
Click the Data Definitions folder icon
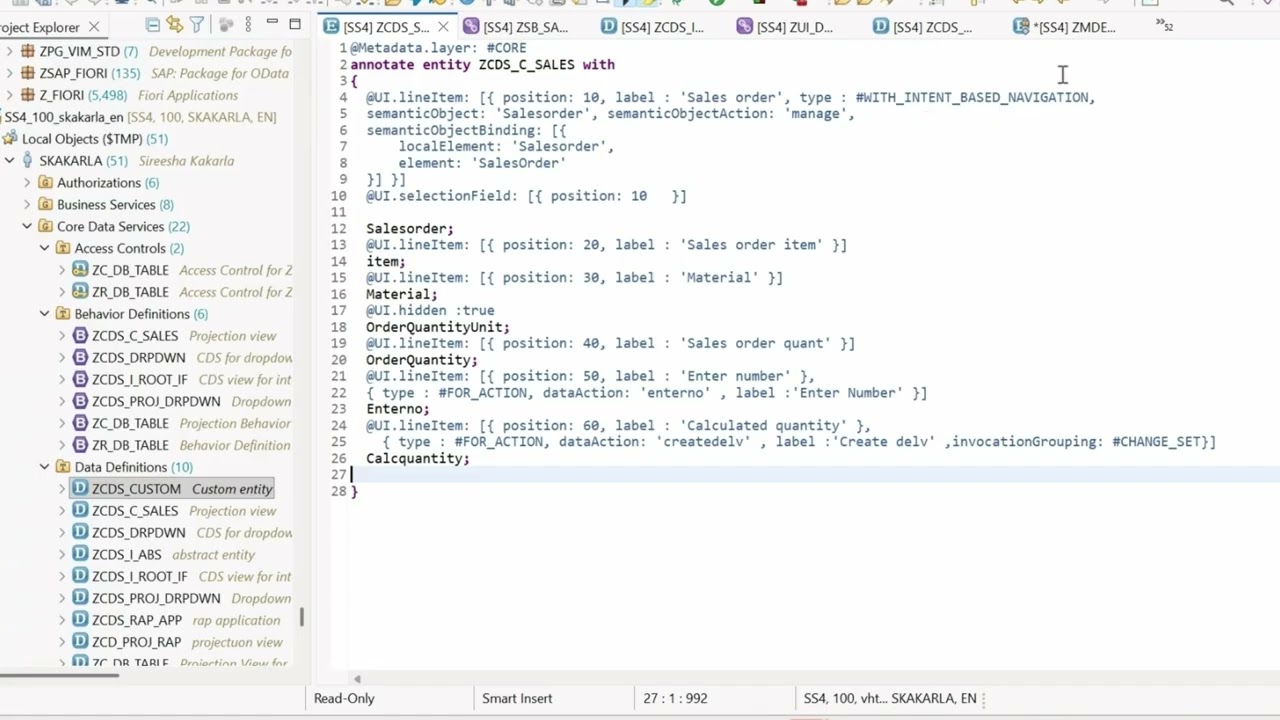pos(63,467)
